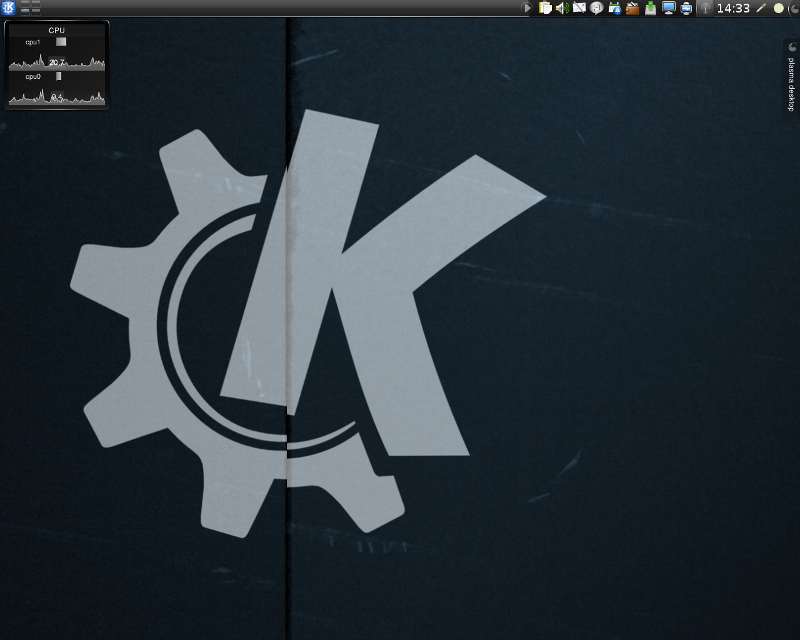Click the CPU monitor widget title
Image resolution: width=800 pixels, height=640 pixels.
coord(56,30)
